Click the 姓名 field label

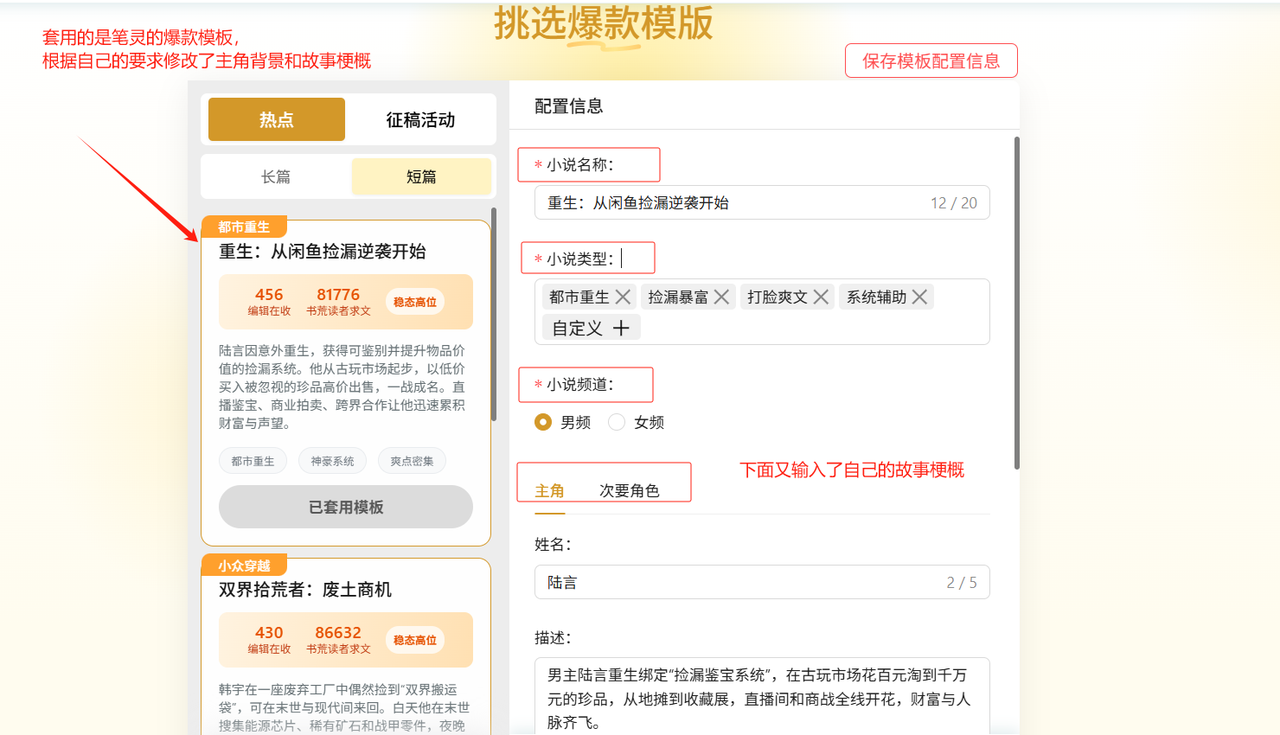click(x=553, y=543)
